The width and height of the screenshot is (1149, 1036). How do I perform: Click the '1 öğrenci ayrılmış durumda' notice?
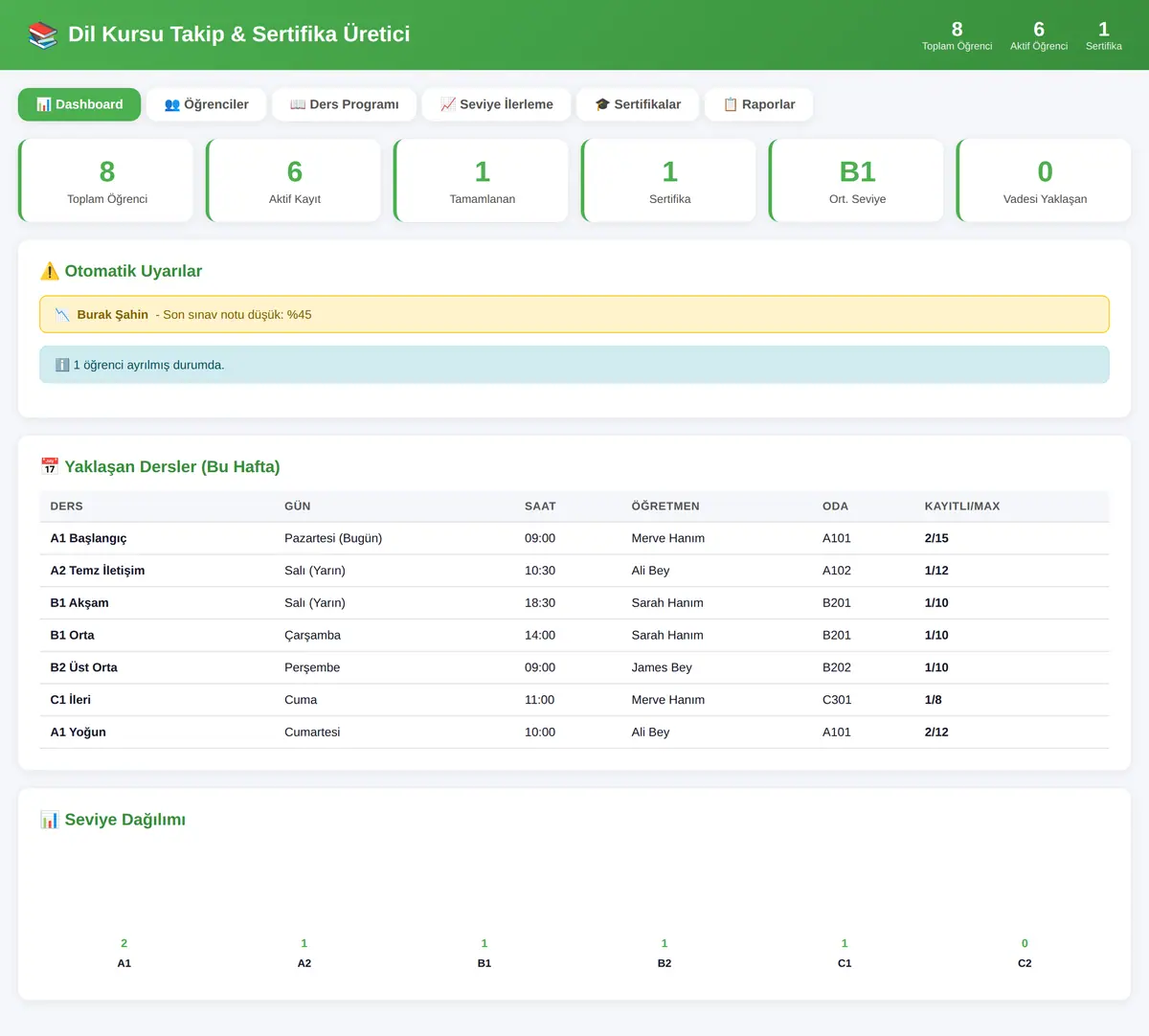tap(574, 365)
